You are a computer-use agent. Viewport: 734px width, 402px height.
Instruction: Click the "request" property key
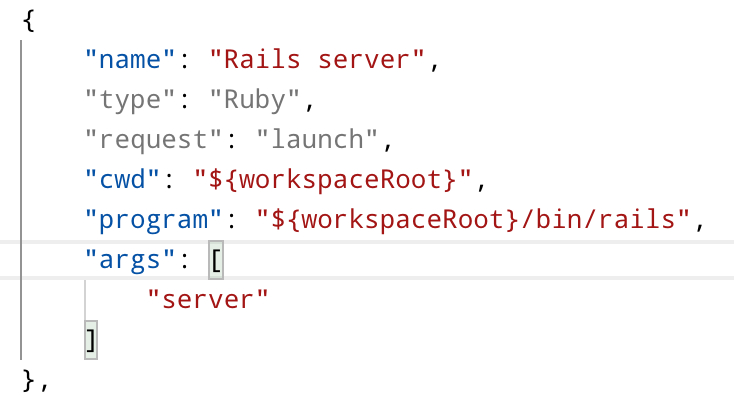[x=153, y=141]
